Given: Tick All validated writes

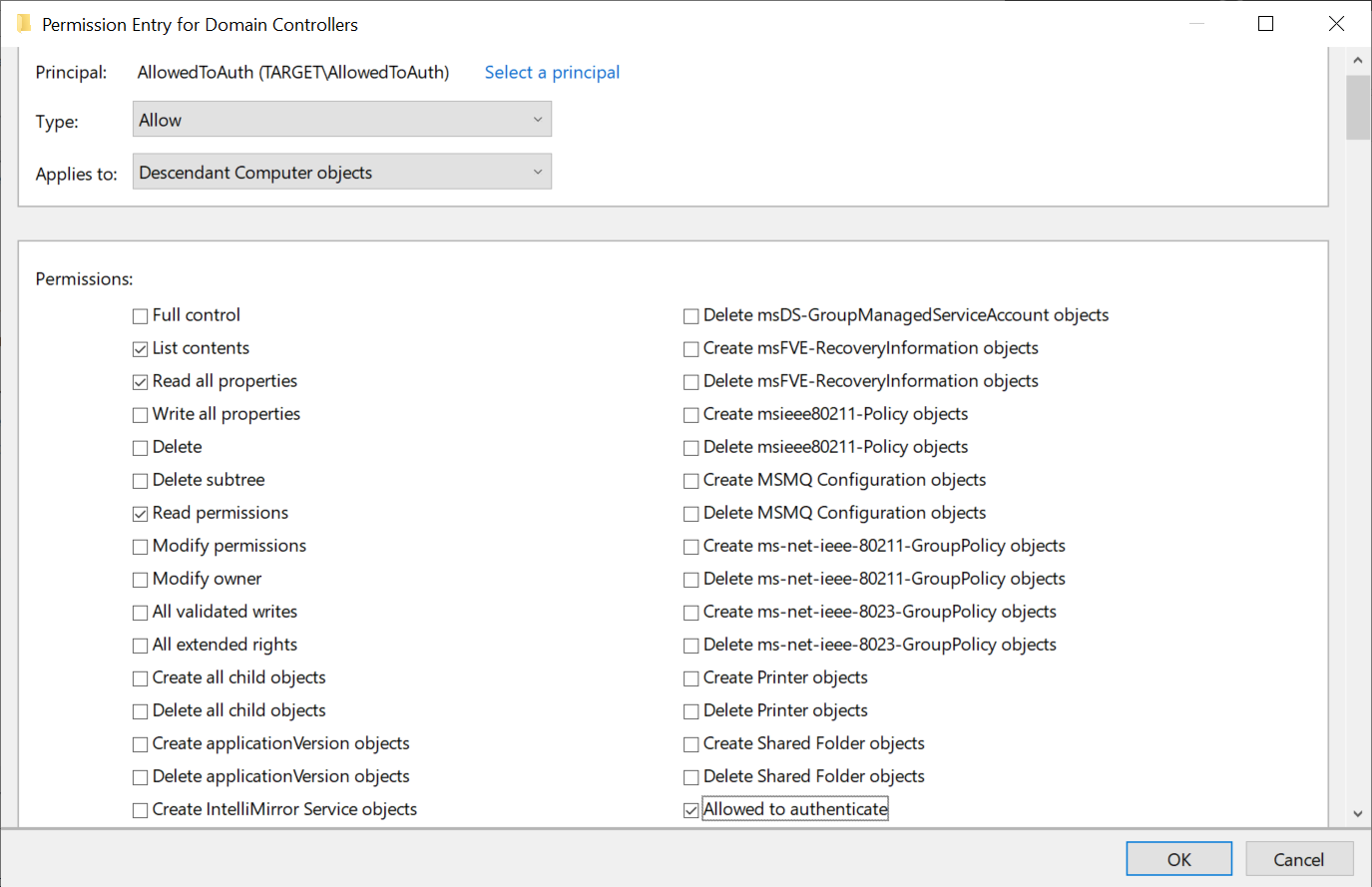Looking at the screenshot, I should (141, 613).
